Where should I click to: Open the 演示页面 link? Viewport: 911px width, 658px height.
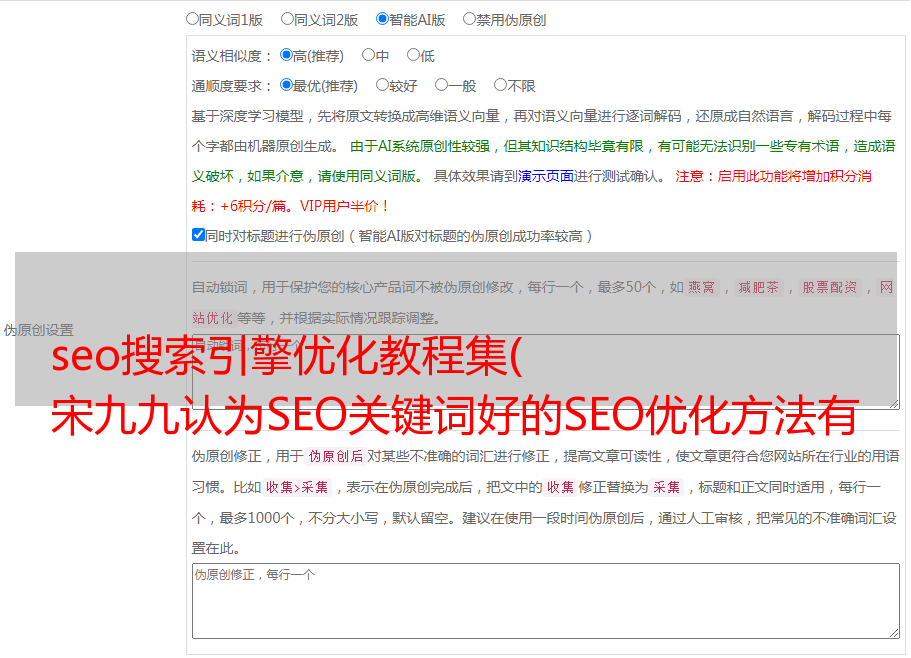(545, 176)
